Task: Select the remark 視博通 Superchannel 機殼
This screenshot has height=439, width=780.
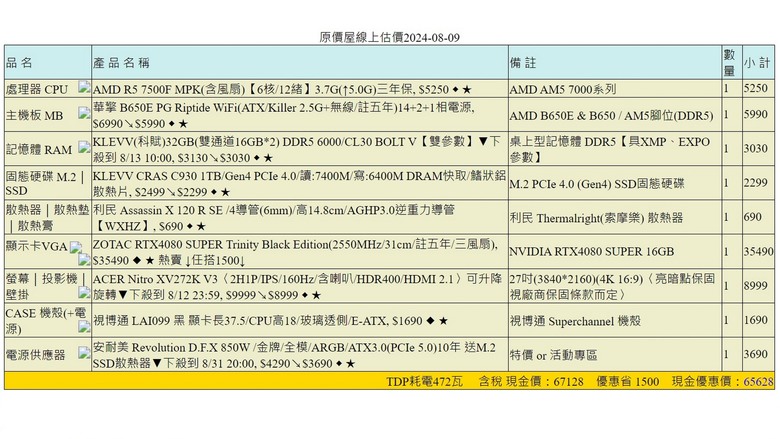Action: [x=575, y=321]
